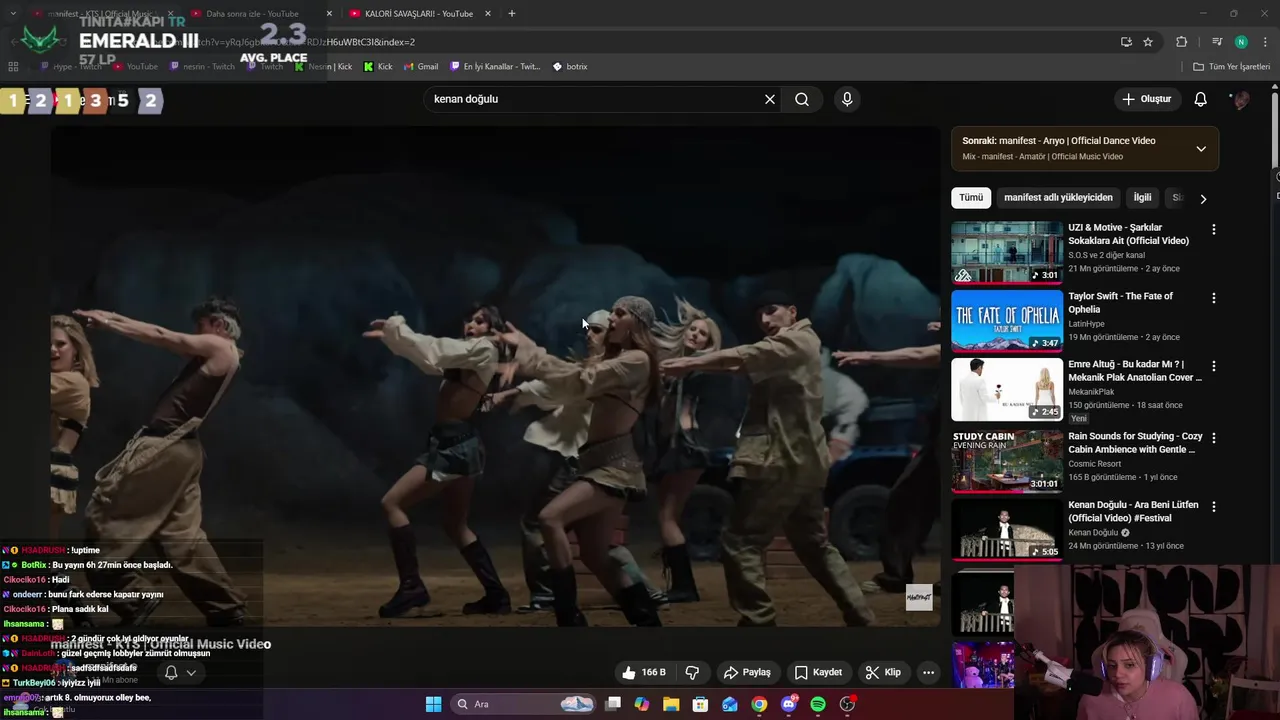This screenshot has width=1280, height=720.
Task: Show more filter chips with right arrow
Action: 1203,198
